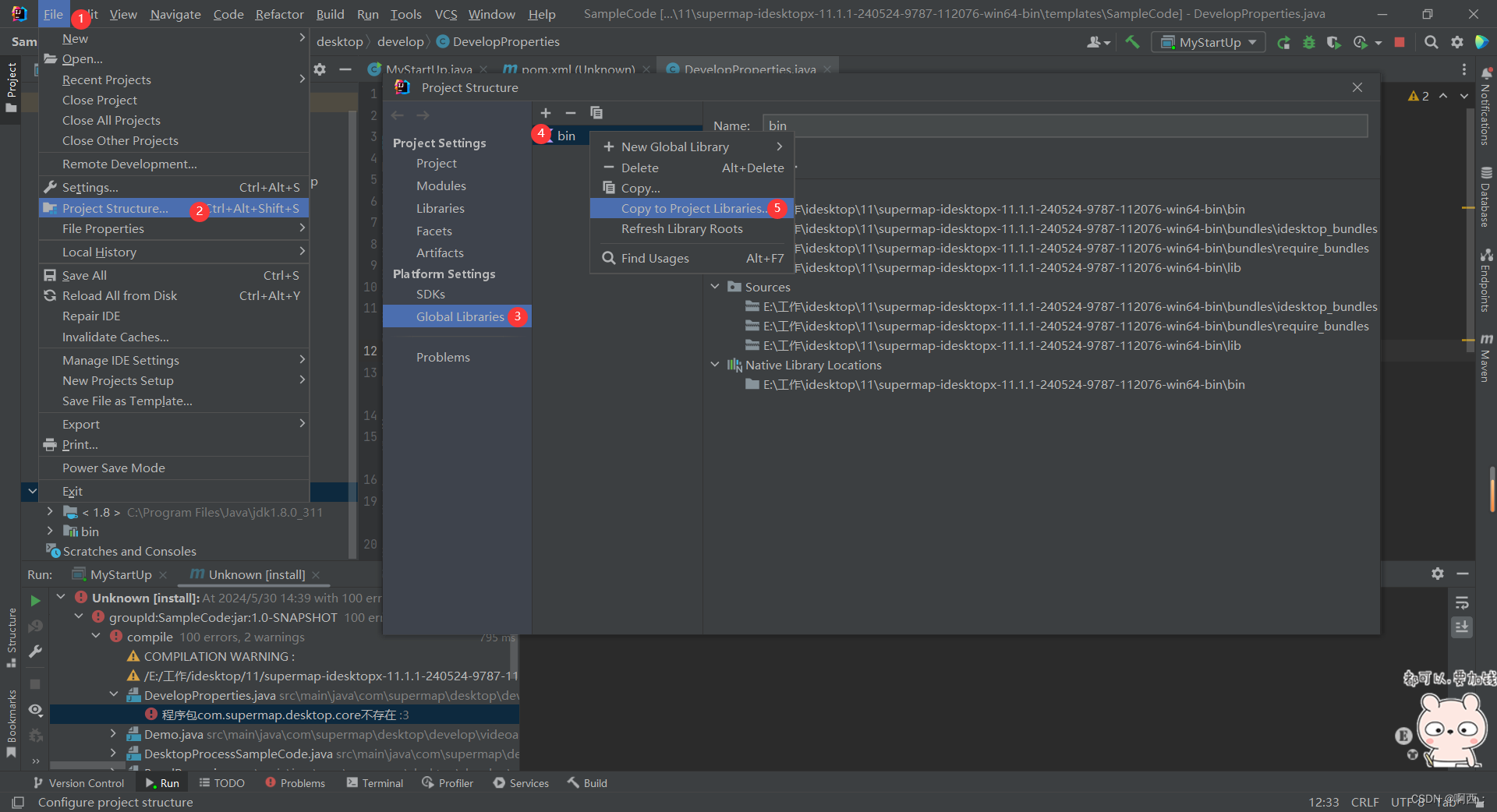Select SDKs in Platform Settings
The height and width of the screenshot is (812, 1497).
430,294
